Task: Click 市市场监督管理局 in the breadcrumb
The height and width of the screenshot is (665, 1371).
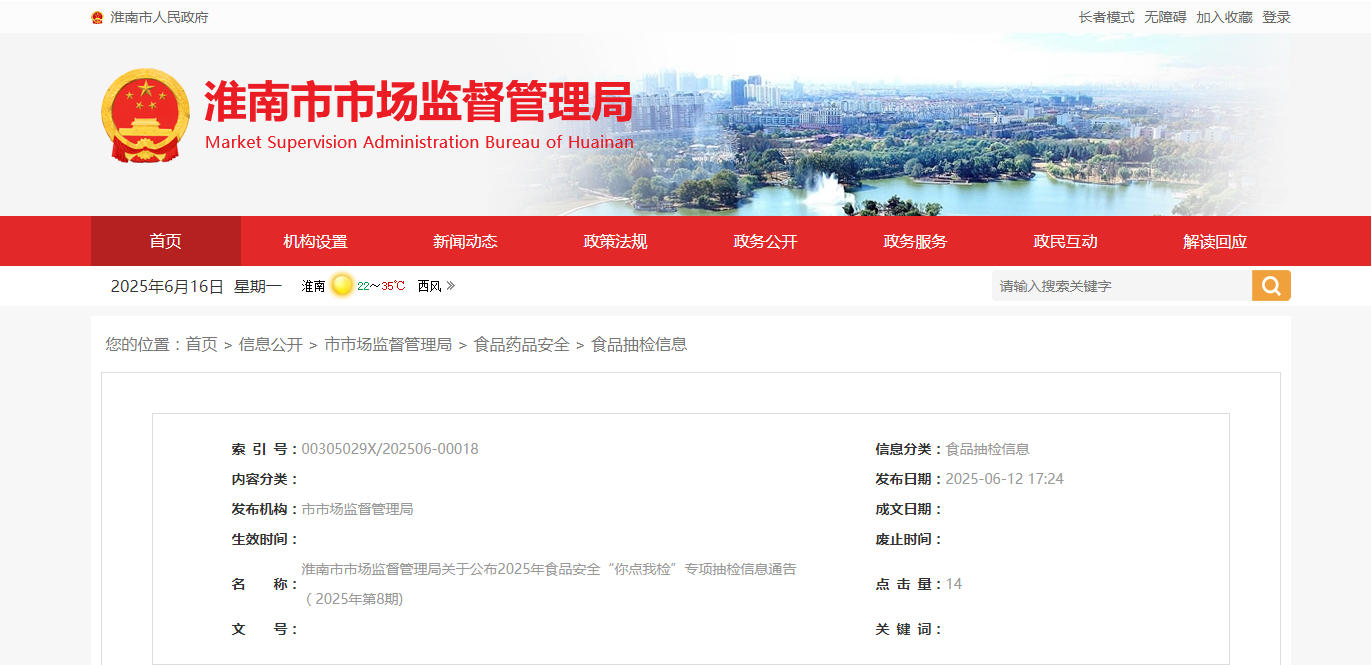Action: 388,344
